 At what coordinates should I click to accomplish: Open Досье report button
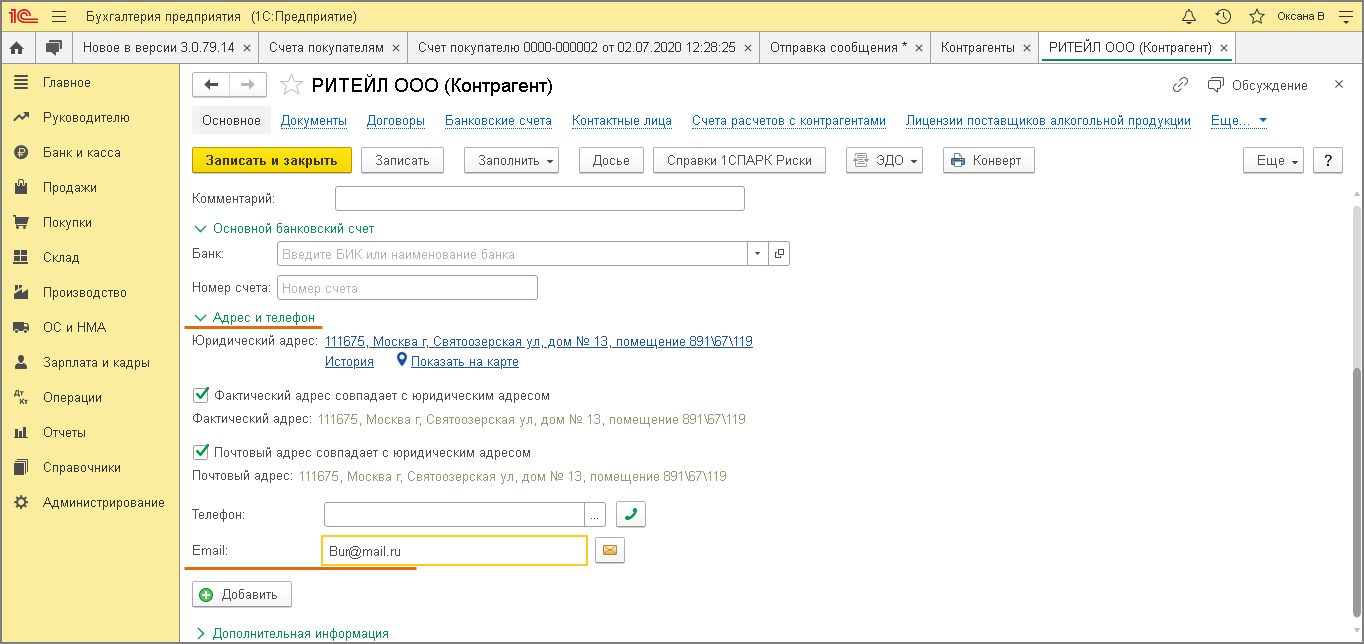click(x=611, y=160)
